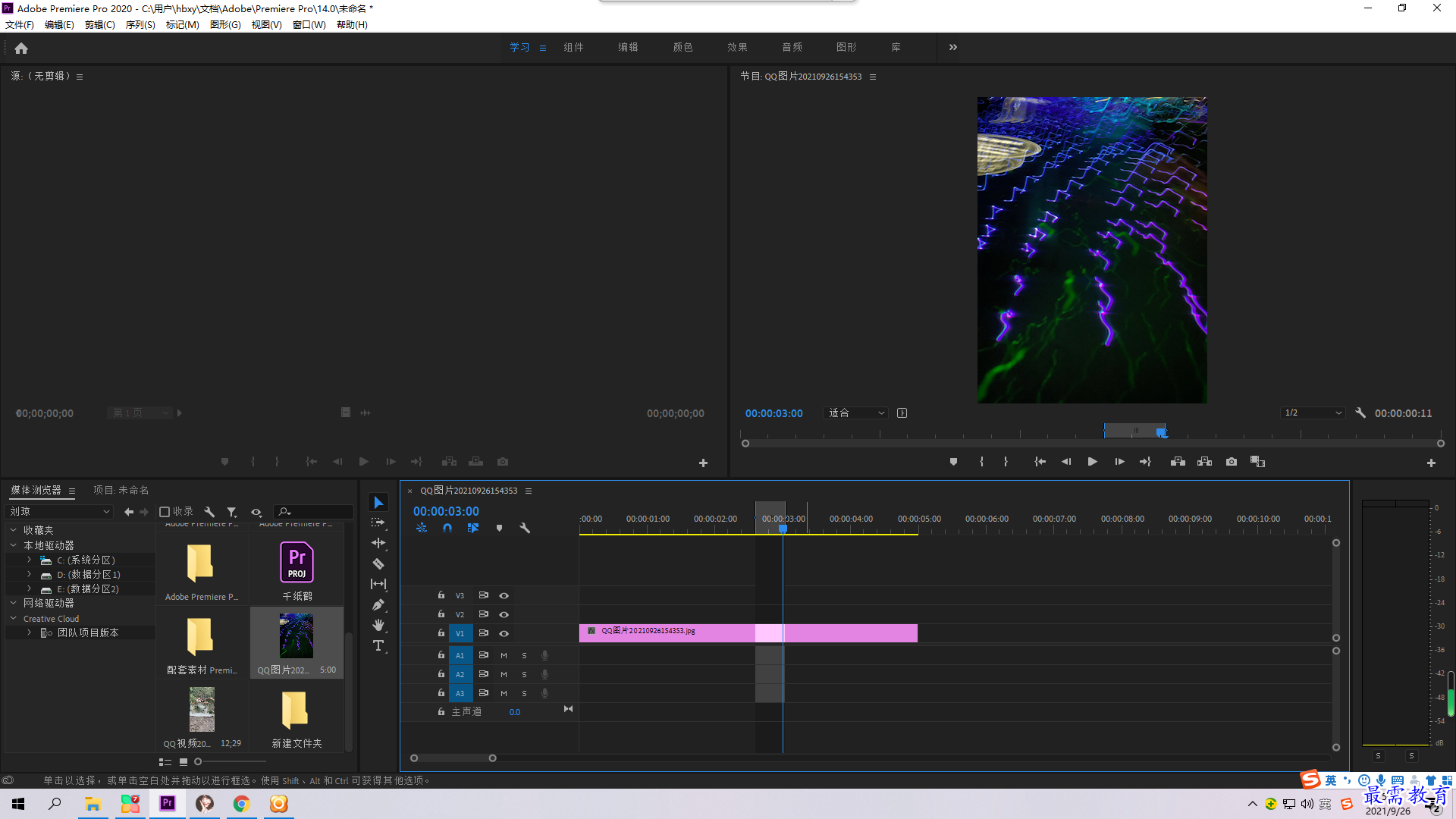
Task: Click the timeline timecode 00:00:03:00
Action: point(446,512)
